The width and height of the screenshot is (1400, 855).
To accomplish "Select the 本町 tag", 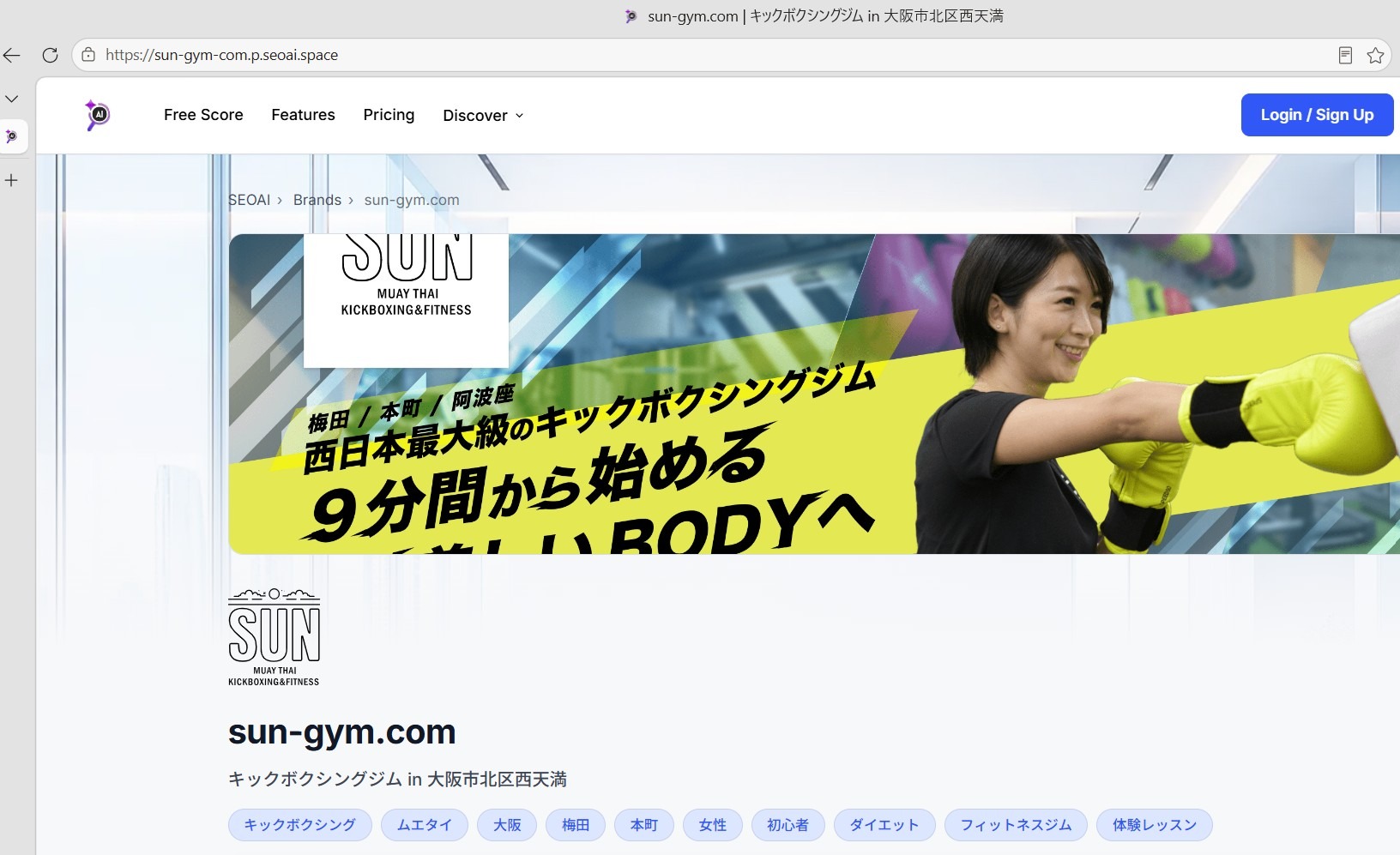I will coord(644,825).
